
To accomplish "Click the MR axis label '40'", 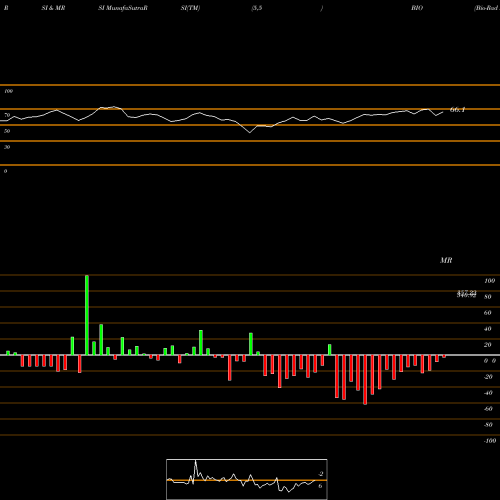I will coord(488,329).
